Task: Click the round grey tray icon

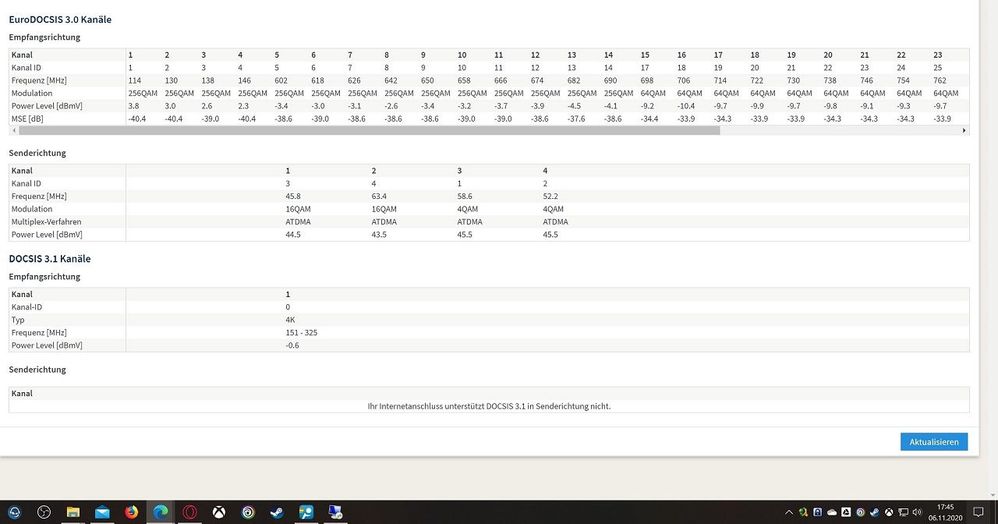Action: (x=861, y=512)
